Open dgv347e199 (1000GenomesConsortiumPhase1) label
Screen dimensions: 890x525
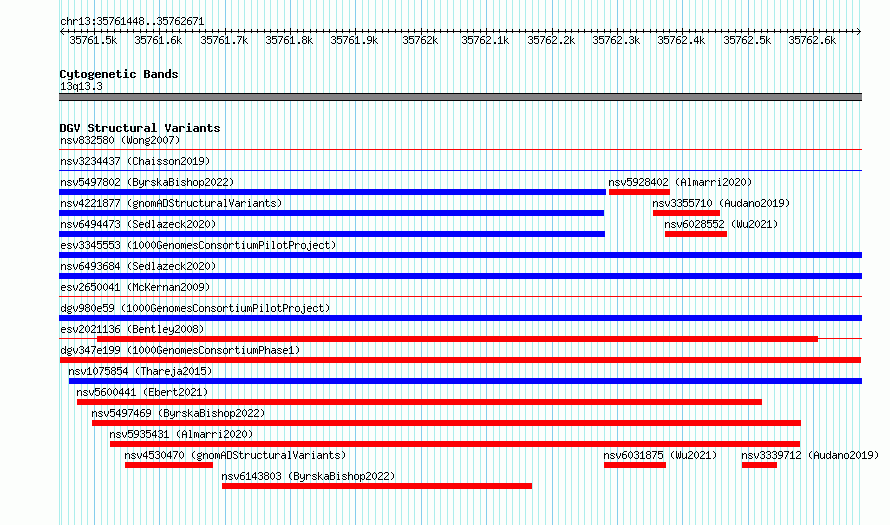pyautogui.click(x=180, y=350)
